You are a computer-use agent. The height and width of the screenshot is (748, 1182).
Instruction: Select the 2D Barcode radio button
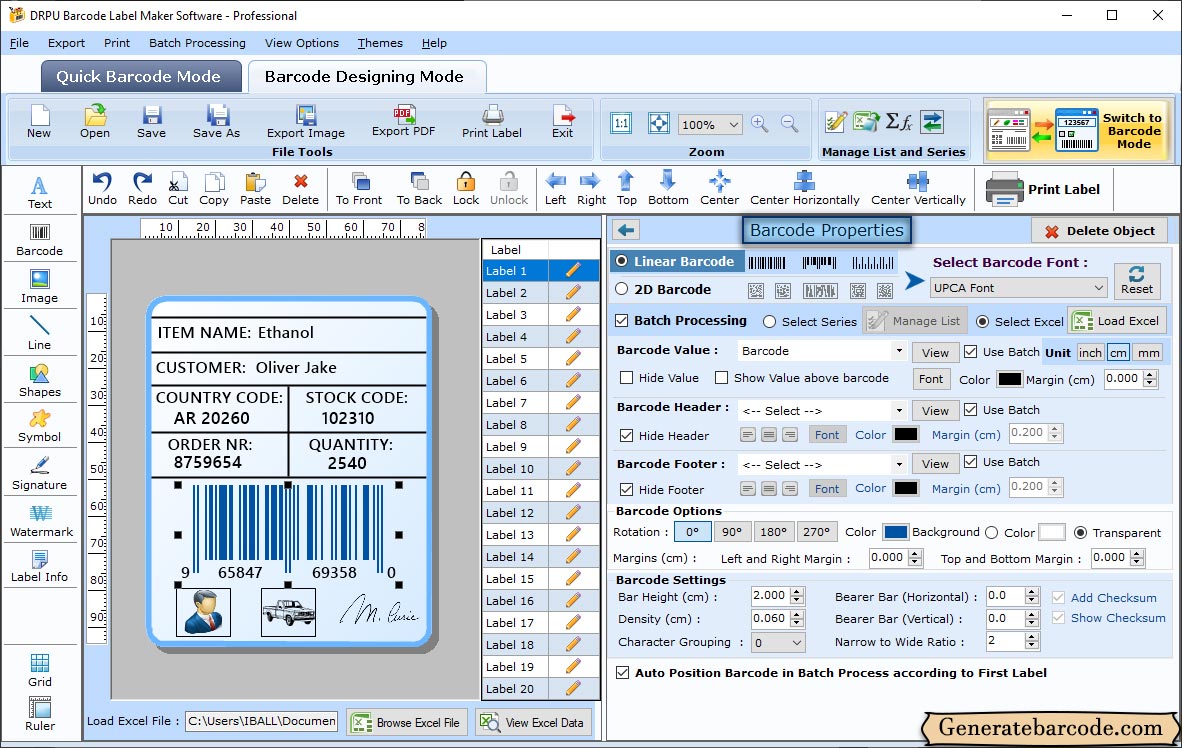[621, 289]
